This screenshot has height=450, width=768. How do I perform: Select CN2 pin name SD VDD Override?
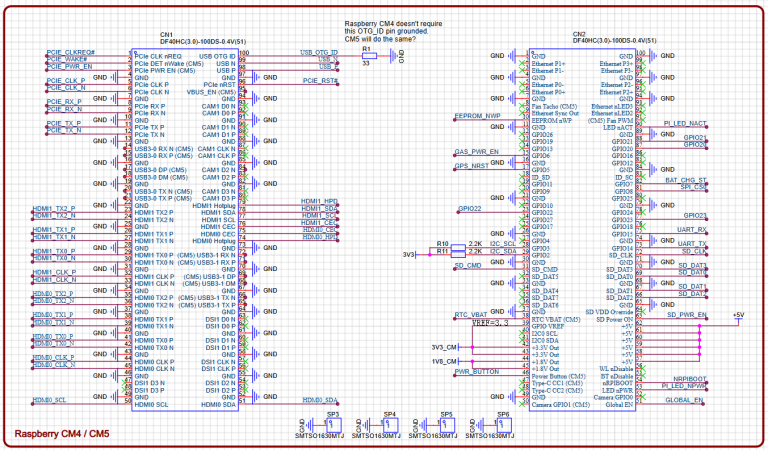click(x=609, y=312)
